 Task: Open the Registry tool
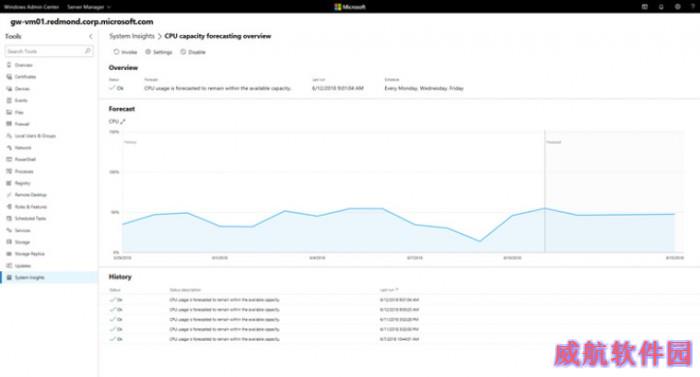22,183
